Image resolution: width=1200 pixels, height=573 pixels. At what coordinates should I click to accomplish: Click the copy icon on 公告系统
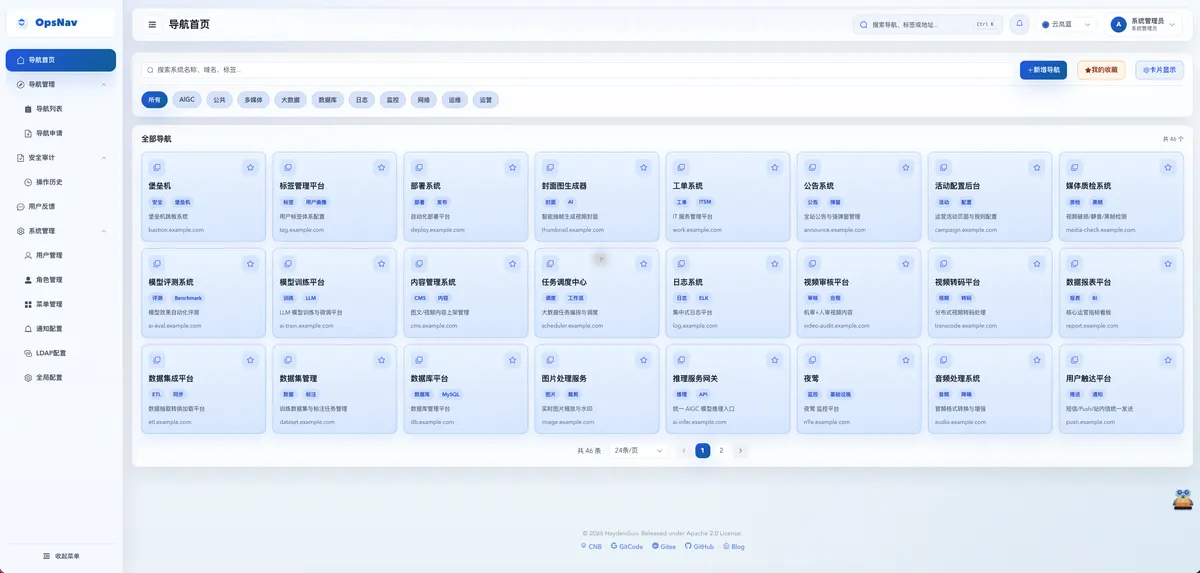click(812, 167)
